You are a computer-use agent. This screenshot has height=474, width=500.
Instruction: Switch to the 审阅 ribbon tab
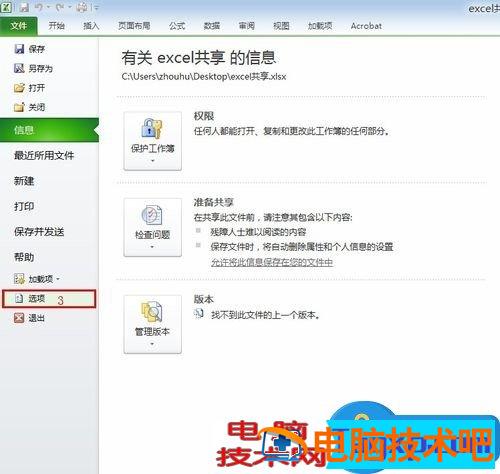point(247,26)
